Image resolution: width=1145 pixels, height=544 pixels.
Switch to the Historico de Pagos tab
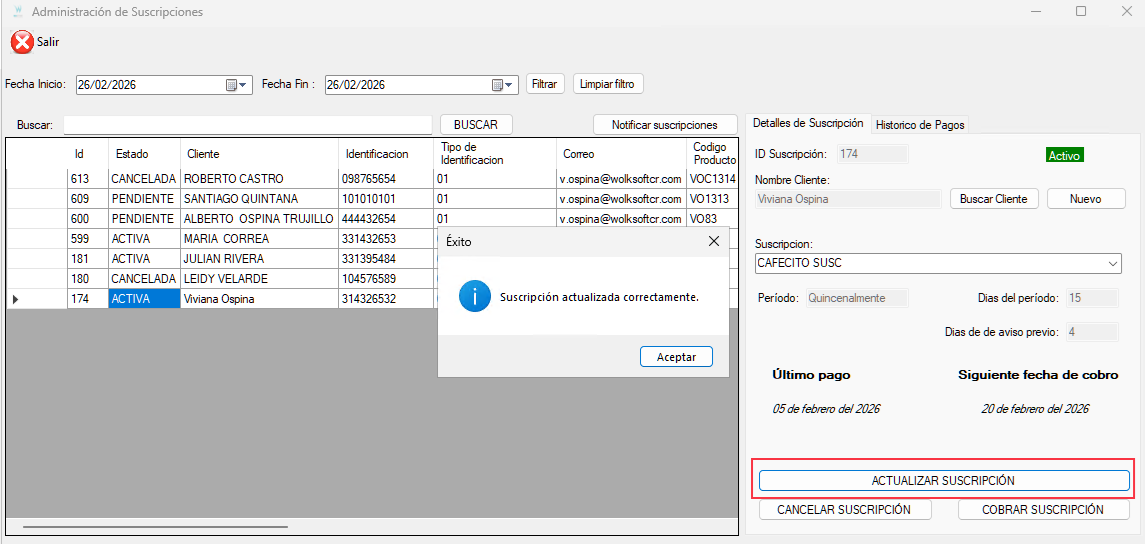(919, 125)
